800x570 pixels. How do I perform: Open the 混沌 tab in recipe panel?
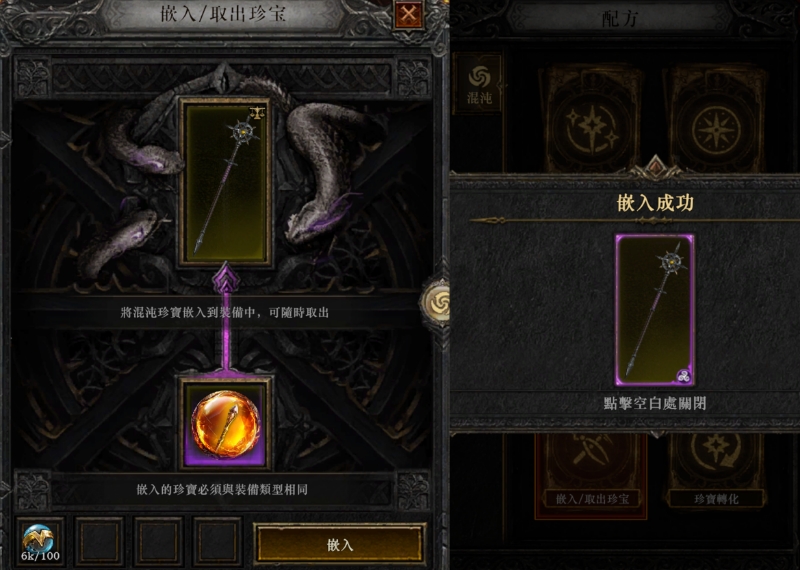479,84
